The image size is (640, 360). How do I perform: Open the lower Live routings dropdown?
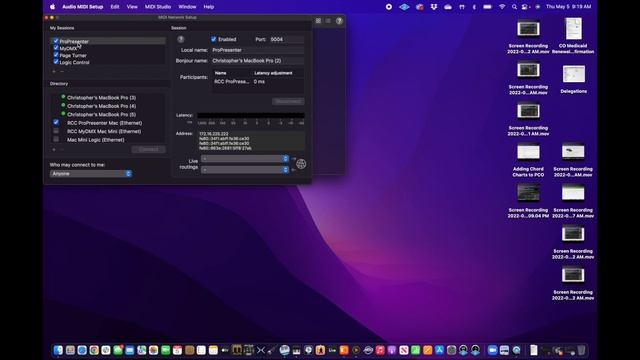(245, 169)
